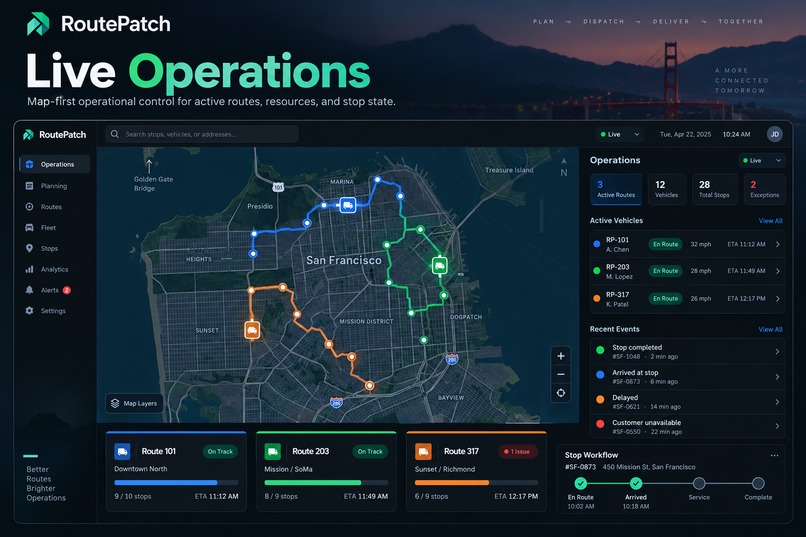Screen dimensions: 806x537
Task: Expand the Delayed event row
Action: 687,402
